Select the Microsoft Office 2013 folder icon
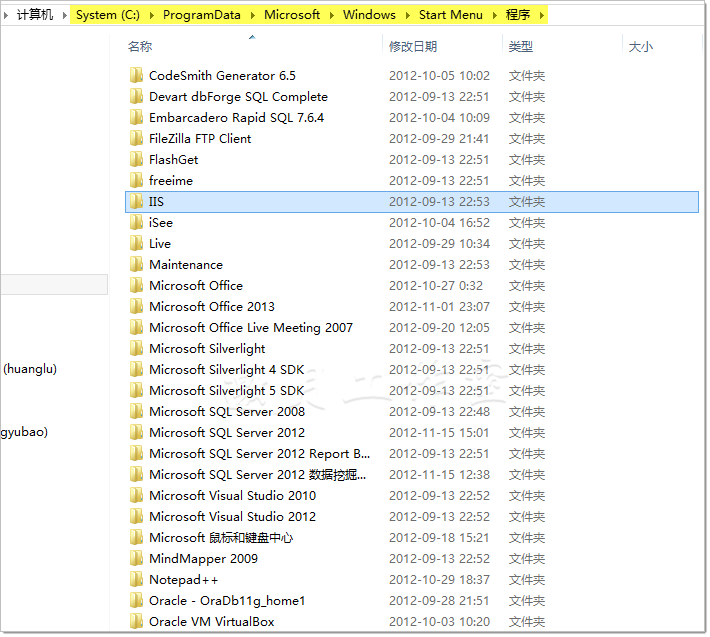Image resolution: width=710 pixels, height=637 pixels. tap(136, 307)
